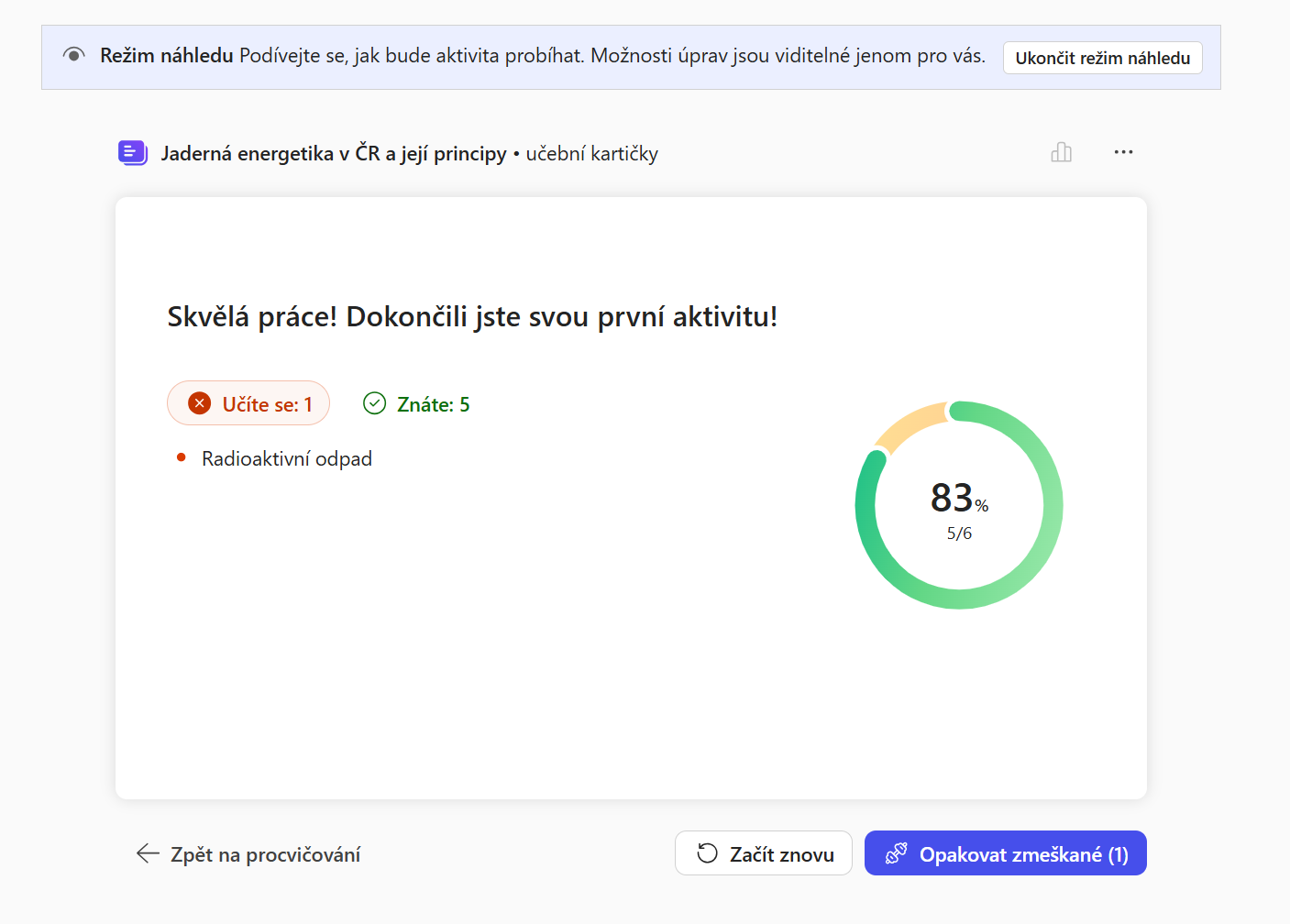Click 'Ukončit režim náhledu' button
The width and height of the screenshot is (1290, 924).
tap(1102, 58)
